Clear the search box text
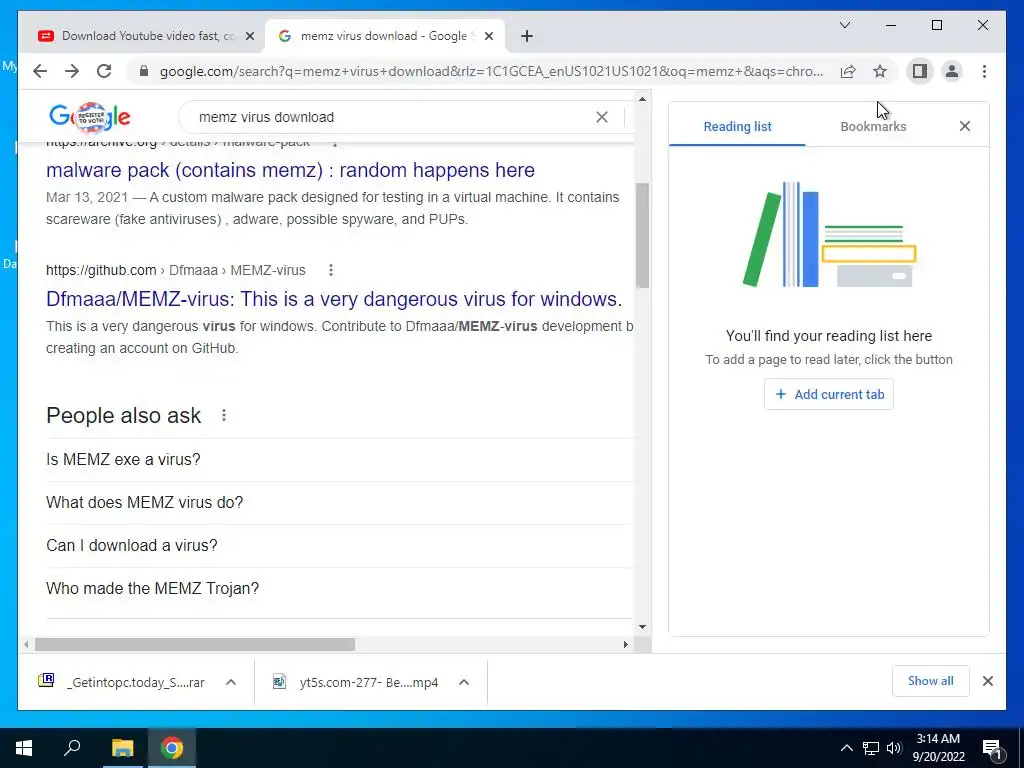Viewport: 1024px width, 768px height. [601, 117]
